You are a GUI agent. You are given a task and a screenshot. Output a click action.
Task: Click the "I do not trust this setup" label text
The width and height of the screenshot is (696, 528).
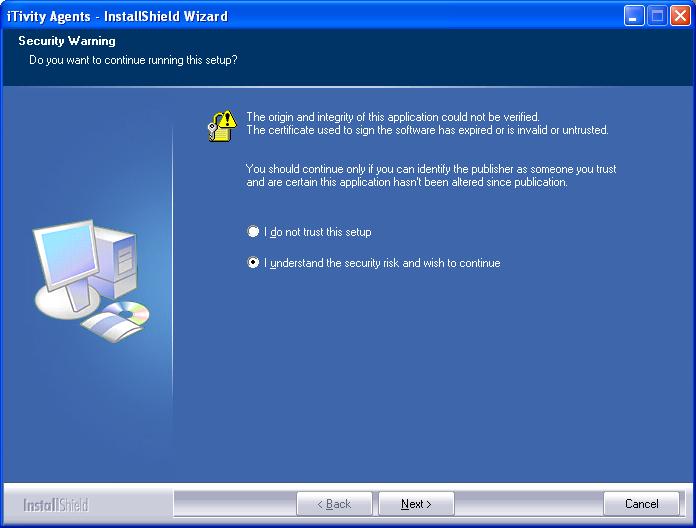pos(318,232)
